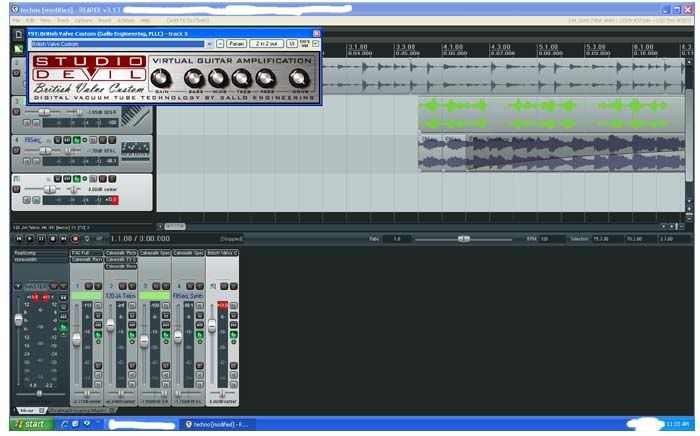Viewport: 700px width, 436px height.
Task: Click track 5 volume fader in track panel
Action: [x=50, y=190]
